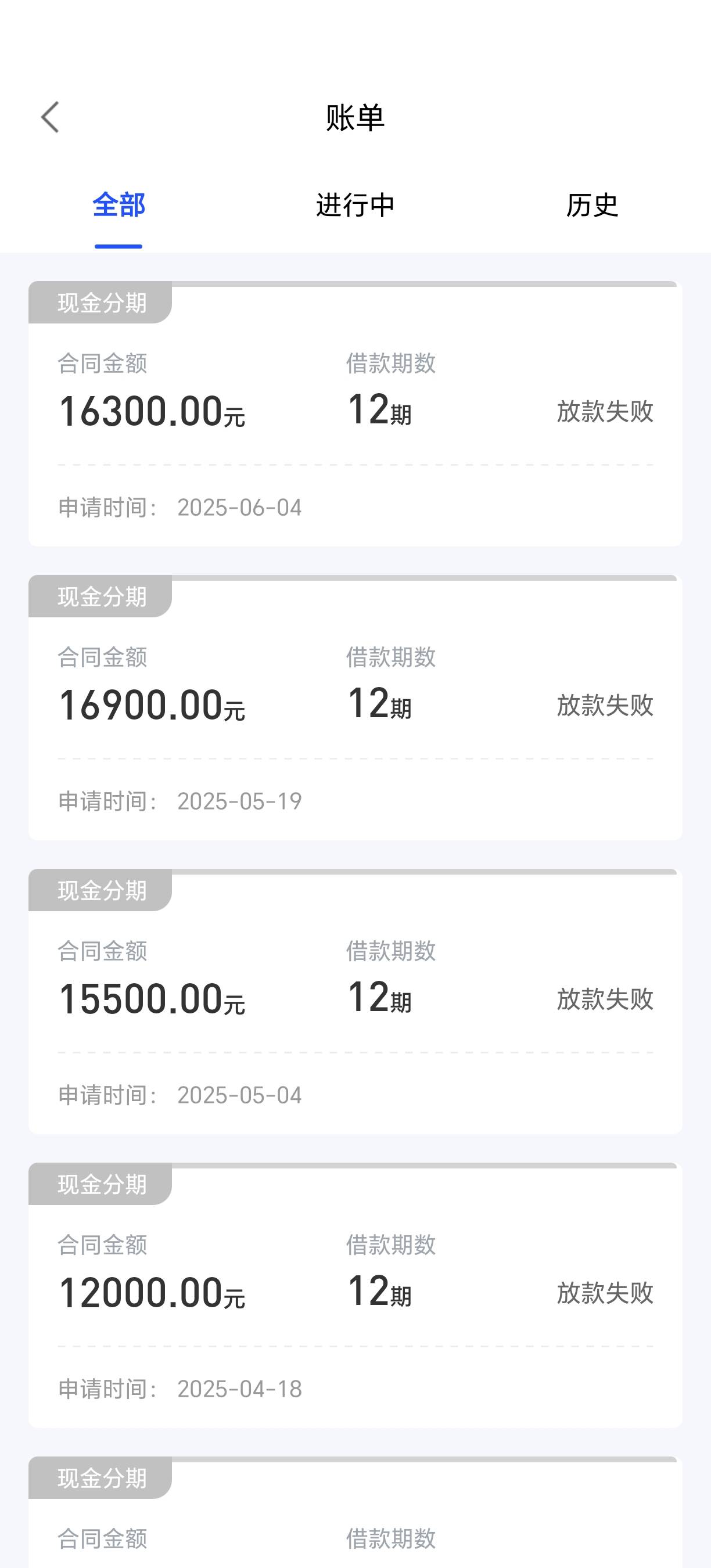The width and height of the screenshot is (711, 1568).
Task: Open the 15500.00元 loan card
Action: (x=355, y=1002)
